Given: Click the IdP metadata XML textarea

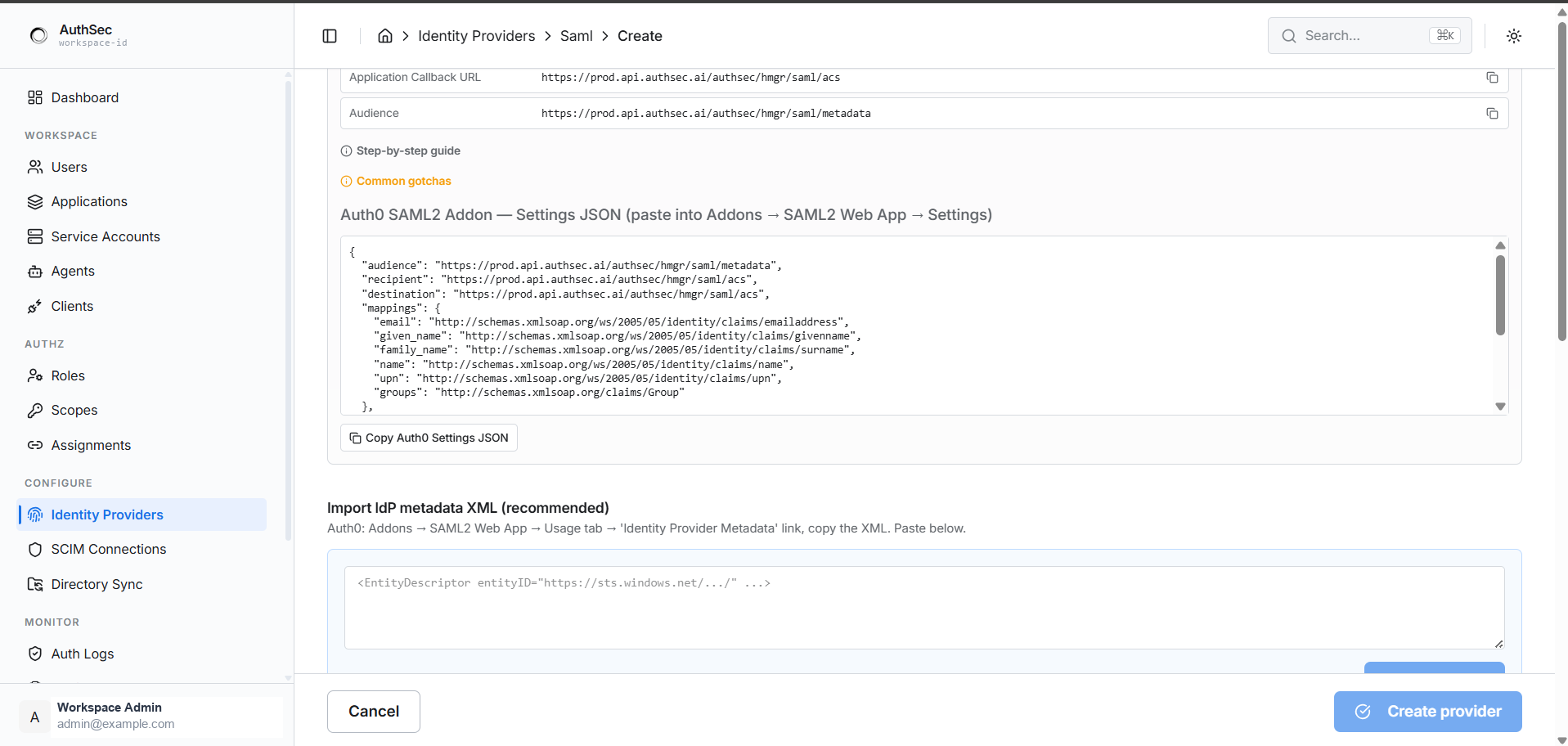Looking at the screenshot, I should pos(924,608).
